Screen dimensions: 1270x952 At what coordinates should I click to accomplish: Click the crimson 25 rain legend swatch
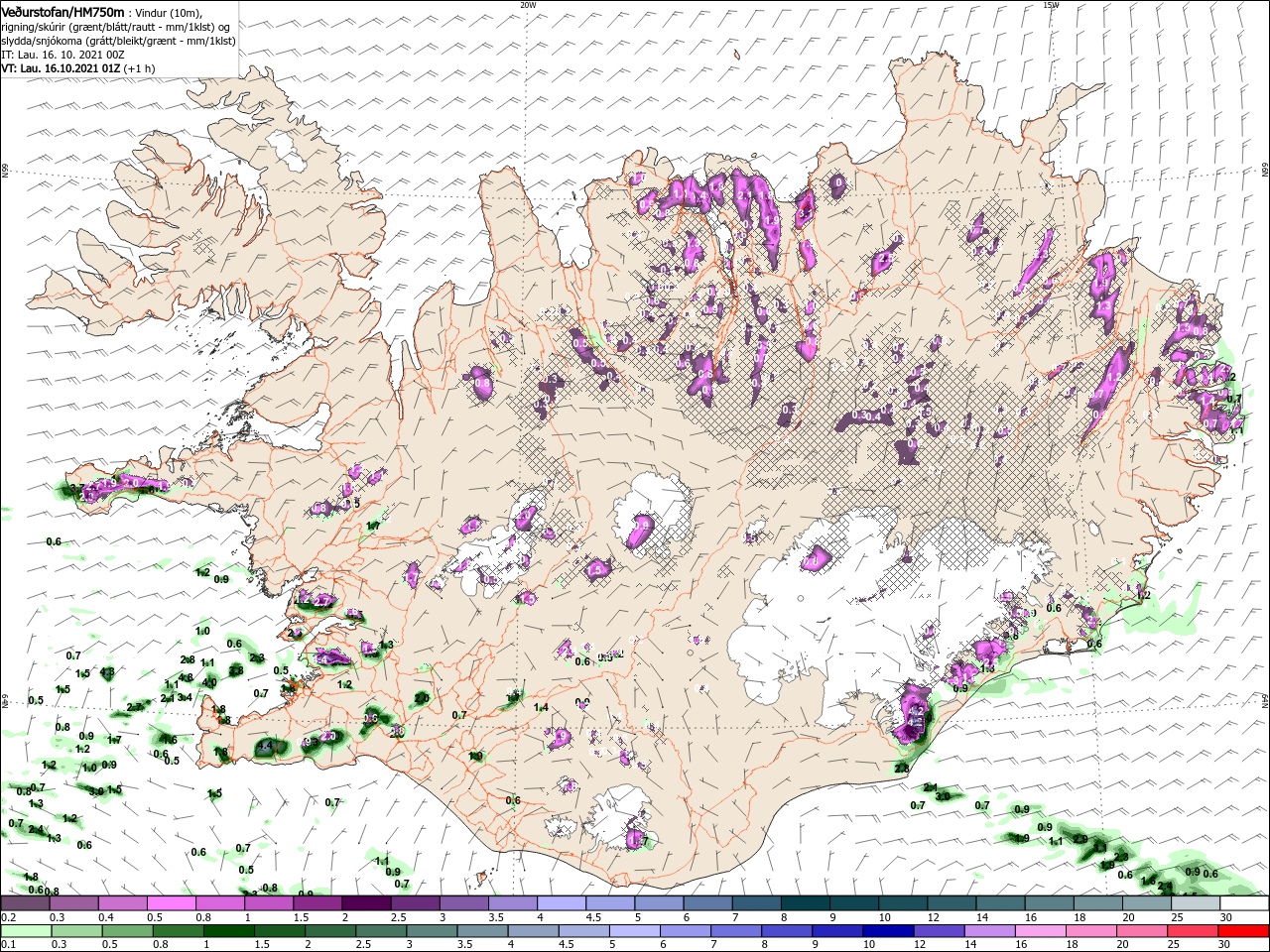(1195, 931)
